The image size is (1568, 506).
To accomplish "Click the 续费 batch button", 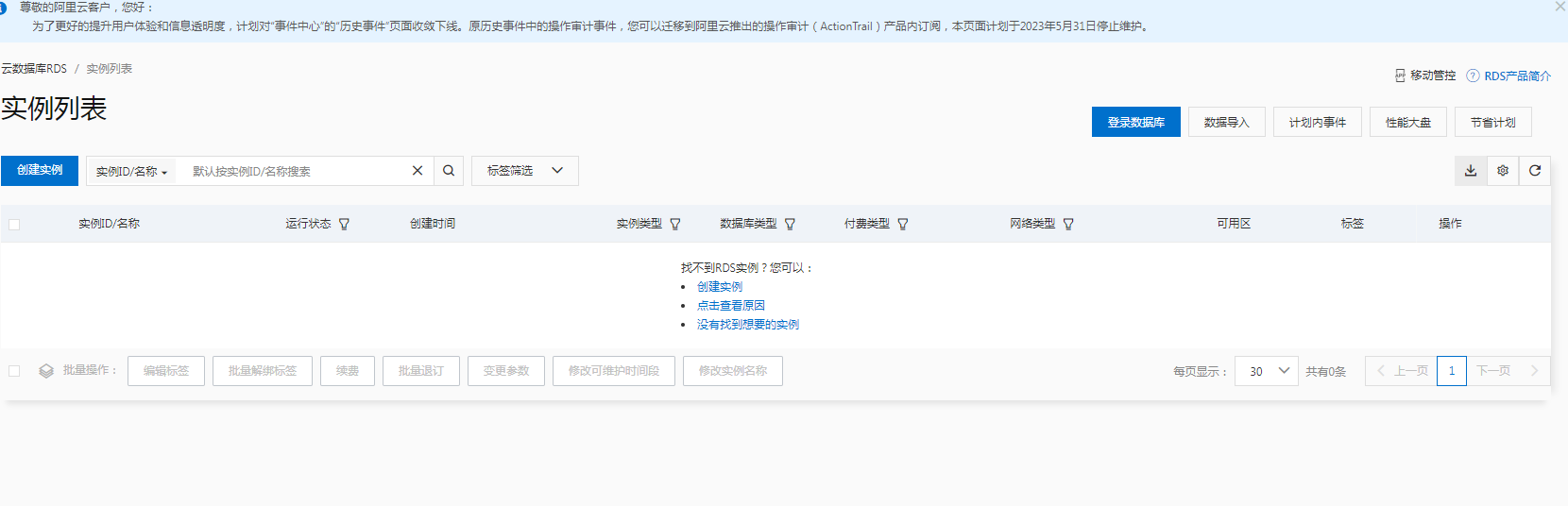I will (348, 371).
